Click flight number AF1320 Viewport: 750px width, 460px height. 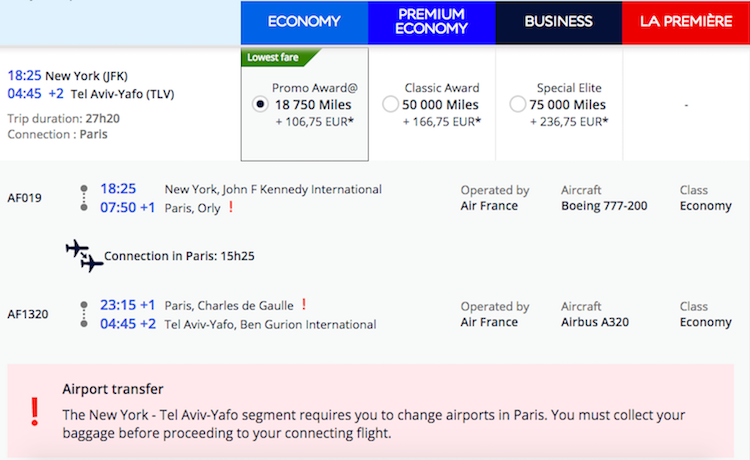28,314
